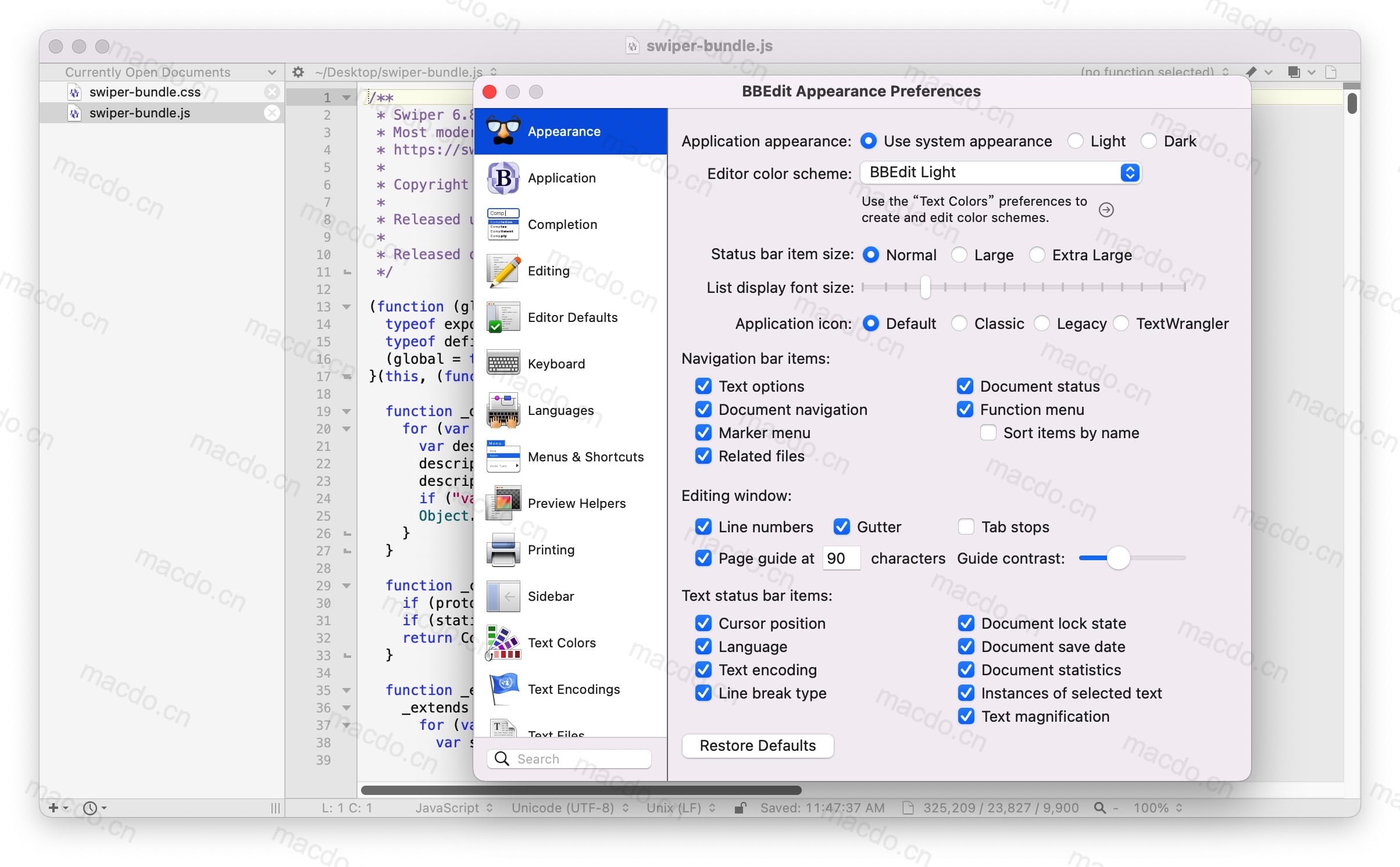Open the Text Colors swatch icon
The width and height of the screenshot is (1400, 867).
coord(503,643)
